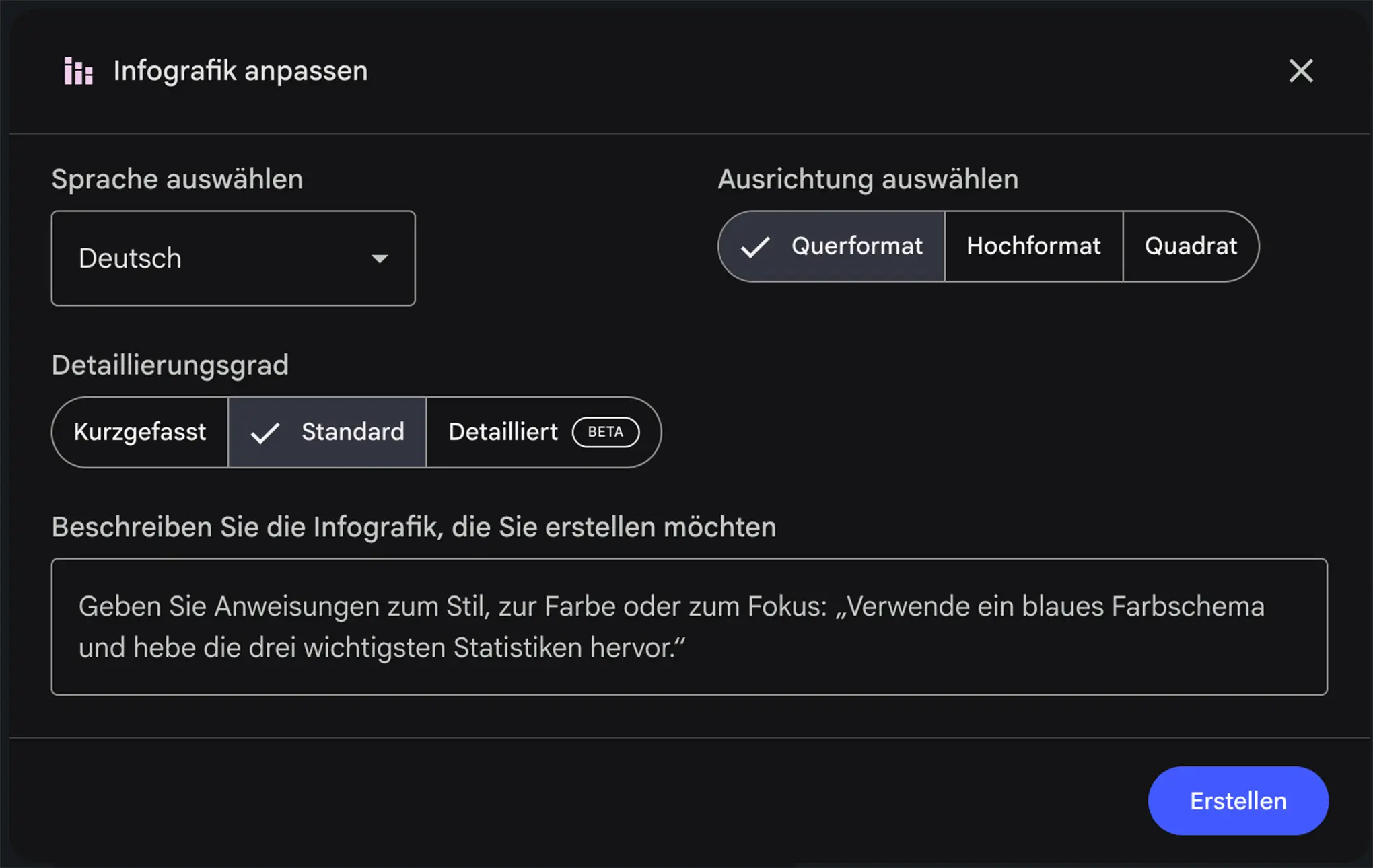
Task: Switch detail level to Detailliert
Action: pos(503,432)
